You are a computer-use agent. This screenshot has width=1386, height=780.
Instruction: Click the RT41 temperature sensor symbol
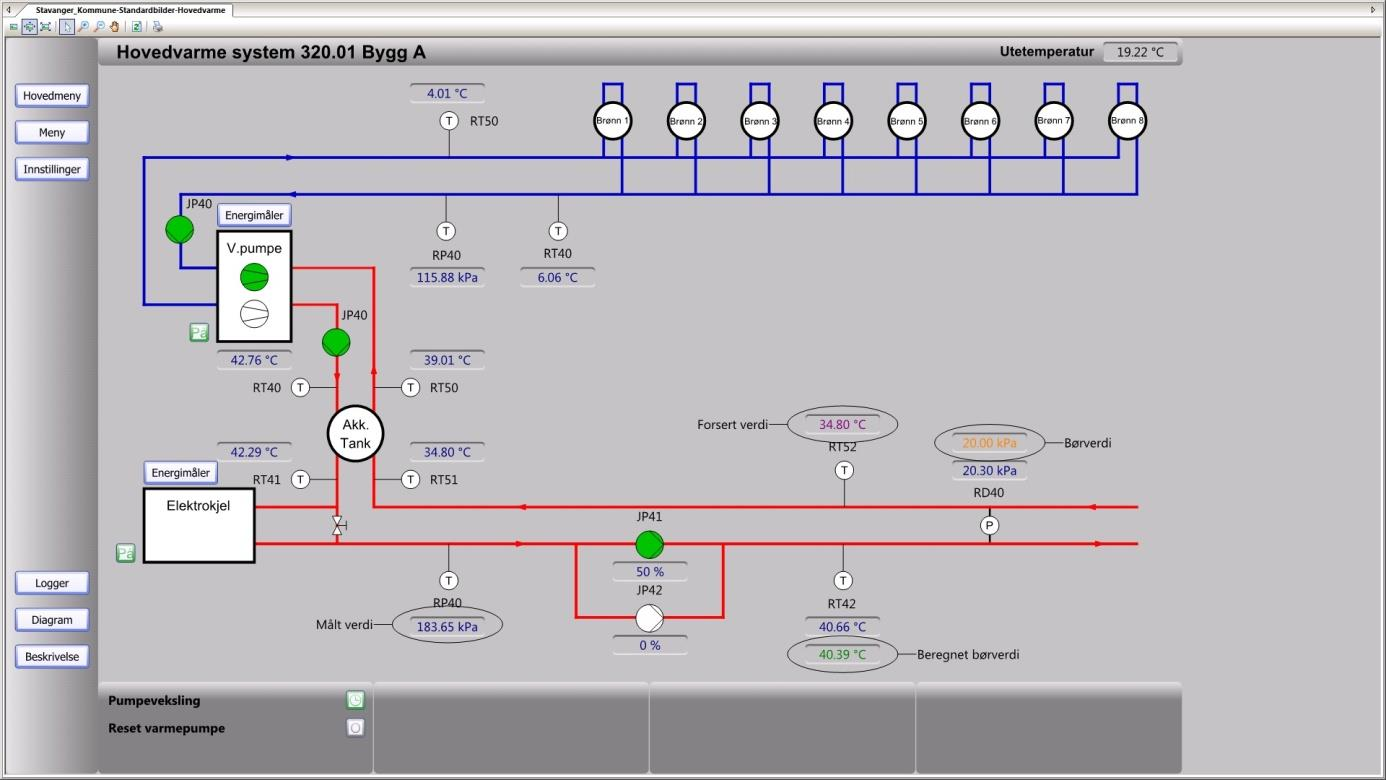point(300,479)
